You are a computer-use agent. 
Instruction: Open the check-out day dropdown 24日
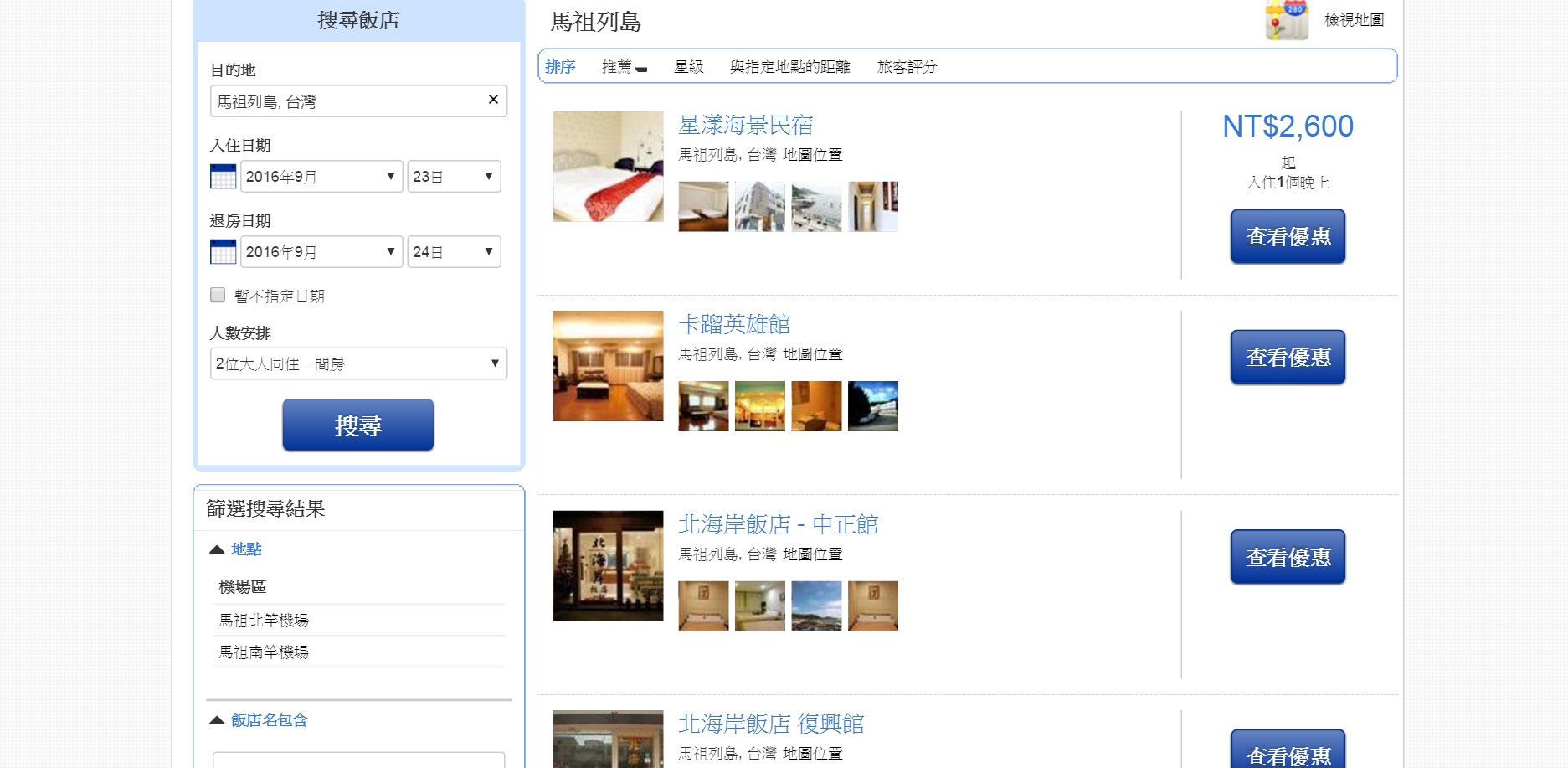click(x=454, y=252)
